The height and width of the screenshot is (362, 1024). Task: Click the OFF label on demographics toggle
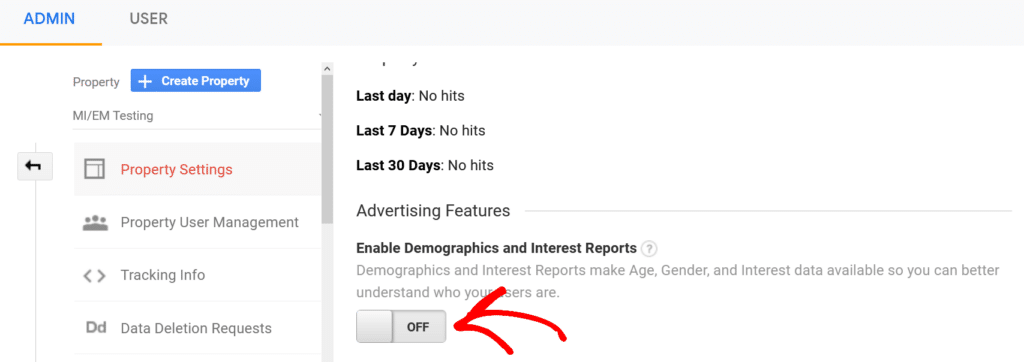[x=418, y=327]
